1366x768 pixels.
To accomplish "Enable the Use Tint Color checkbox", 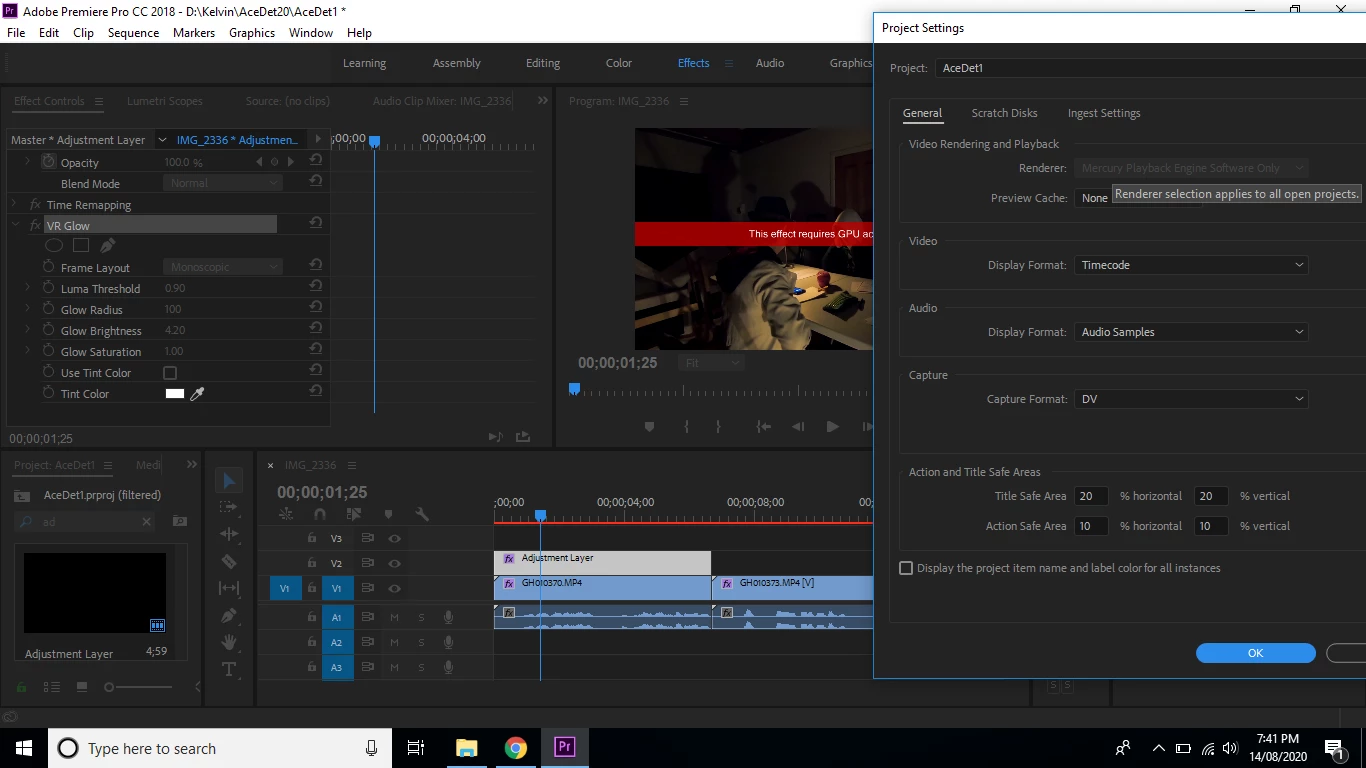I will pyautogui.click(x=170, y=373).
